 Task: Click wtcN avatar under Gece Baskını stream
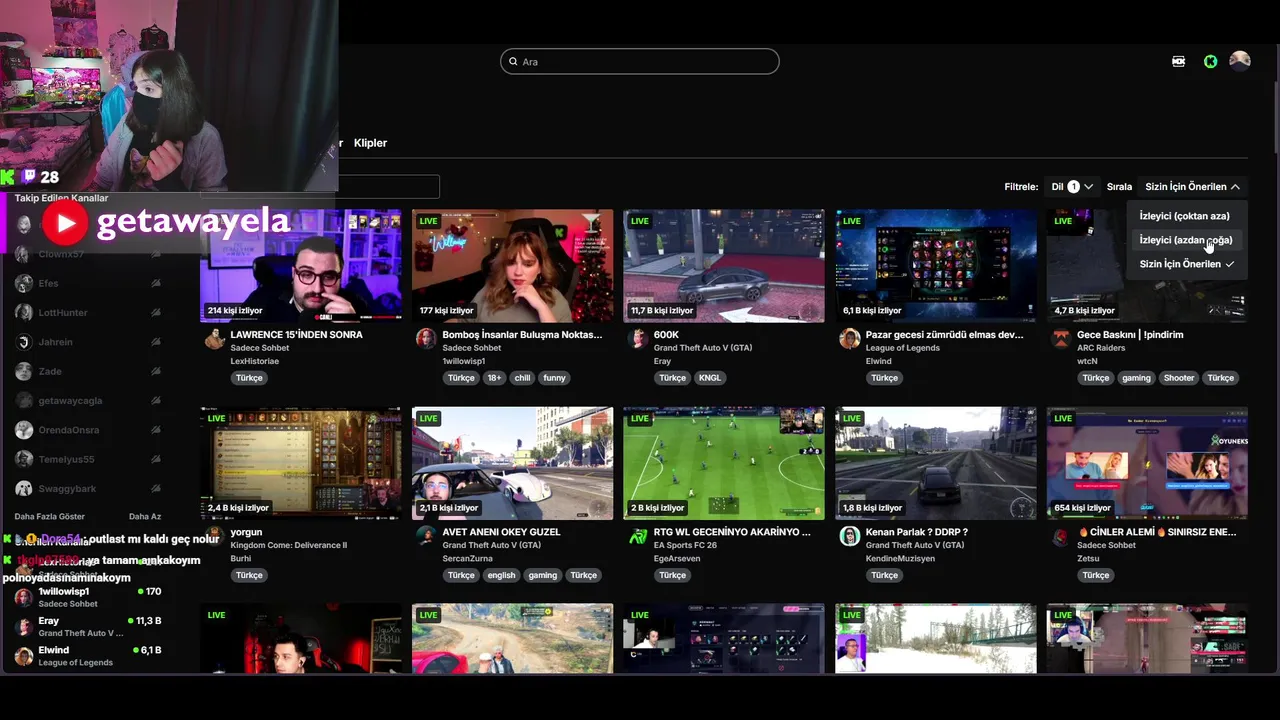[x=1061, y=339]
